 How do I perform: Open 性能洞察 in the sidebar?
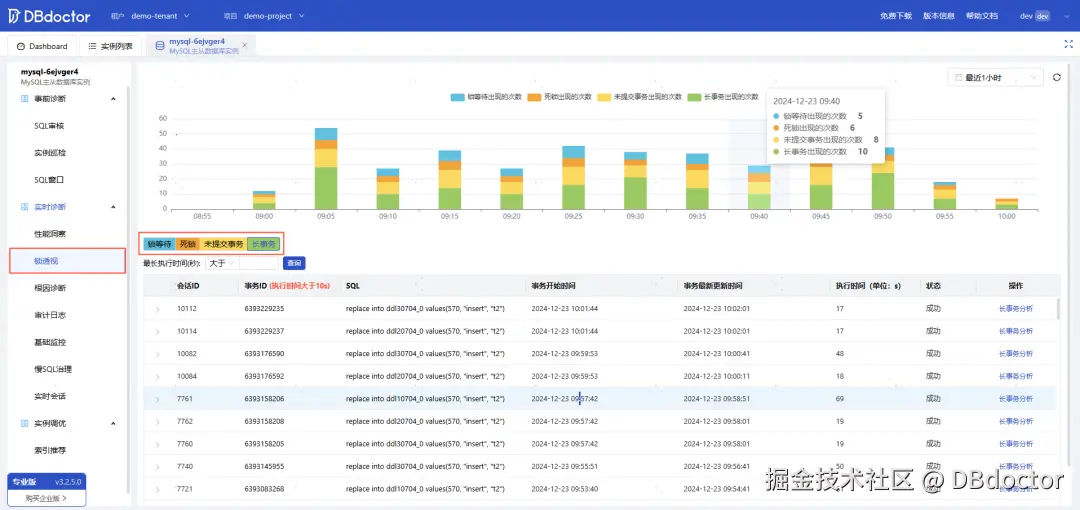click(50, 234)
